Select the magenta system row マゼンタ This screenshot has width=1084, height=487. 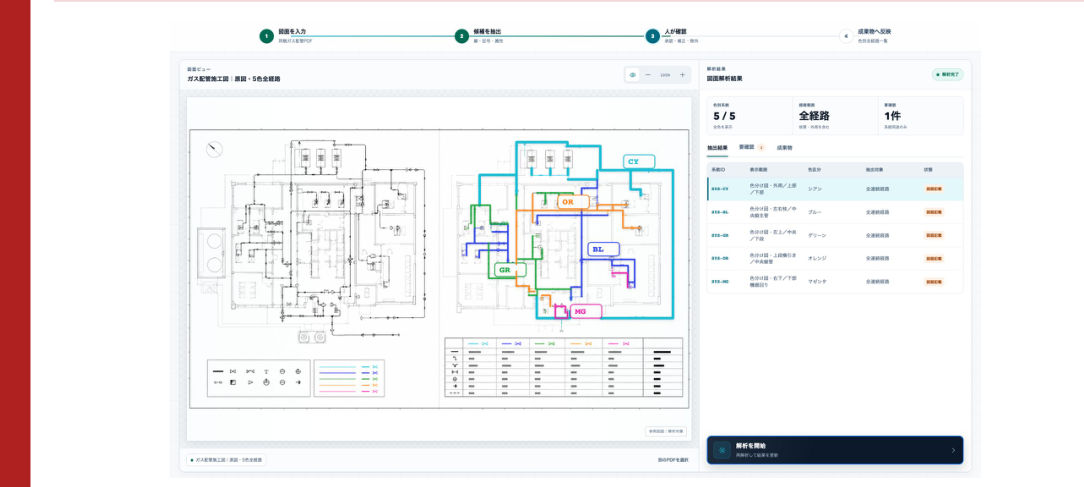pyautogui.click(x=835, y=282)
